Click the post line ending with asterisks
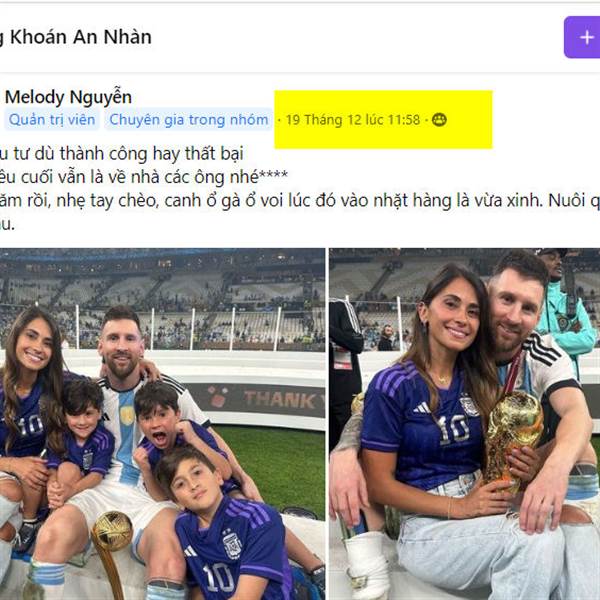This screenshot has height=600, width=600. 144,177
